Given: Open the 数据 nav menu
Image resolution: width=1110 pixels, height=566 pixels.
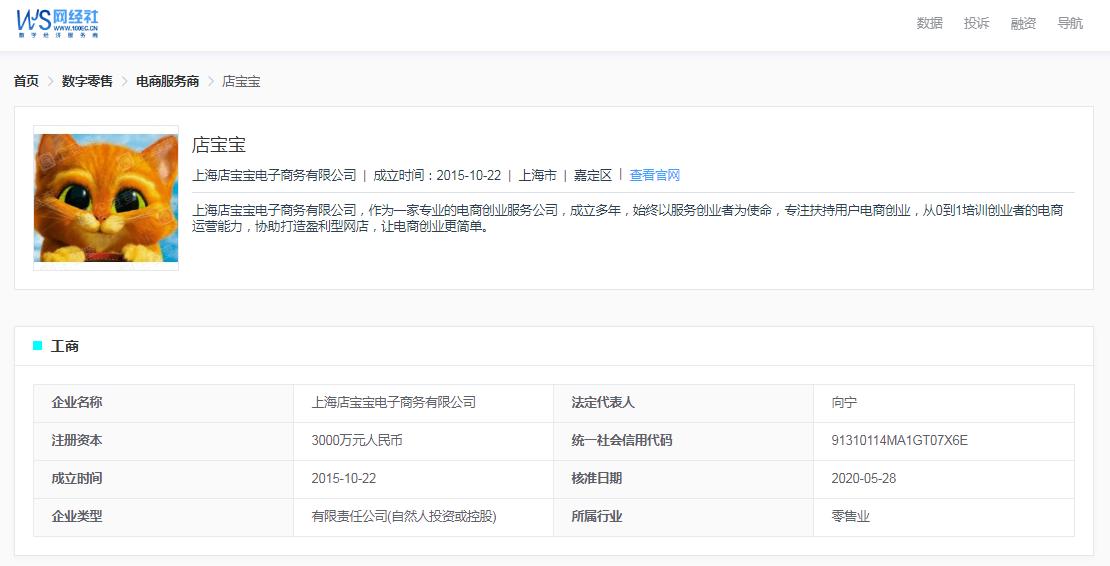Looking at the screenshot, I should 929,23.
